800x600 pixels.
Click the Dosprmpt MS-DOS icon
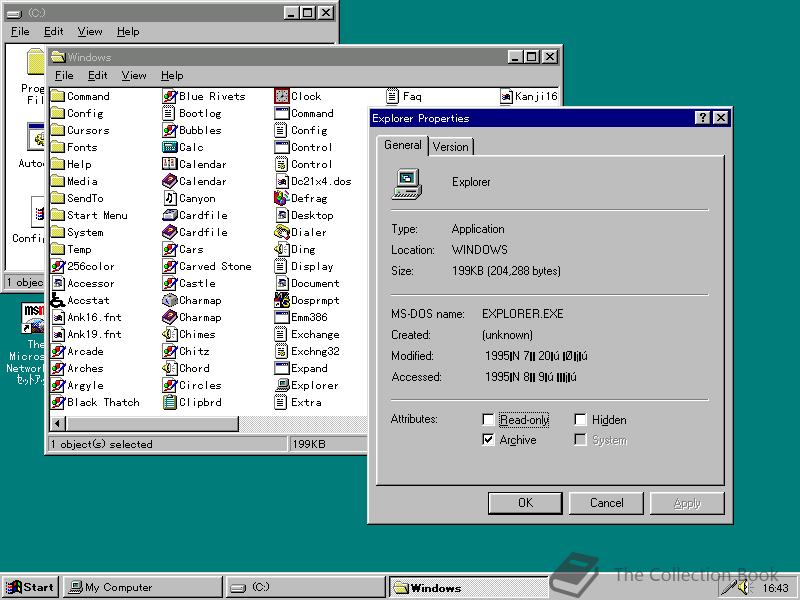pyautogui.click(x=282, y=300)
